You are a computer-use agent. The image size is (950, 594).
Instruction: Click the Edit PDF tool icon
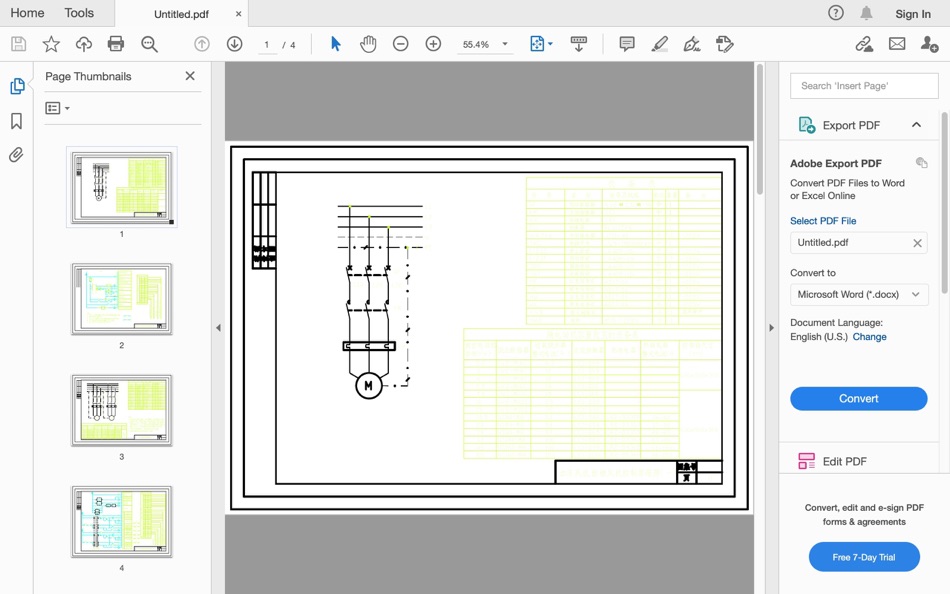click(x=806, y=461)
